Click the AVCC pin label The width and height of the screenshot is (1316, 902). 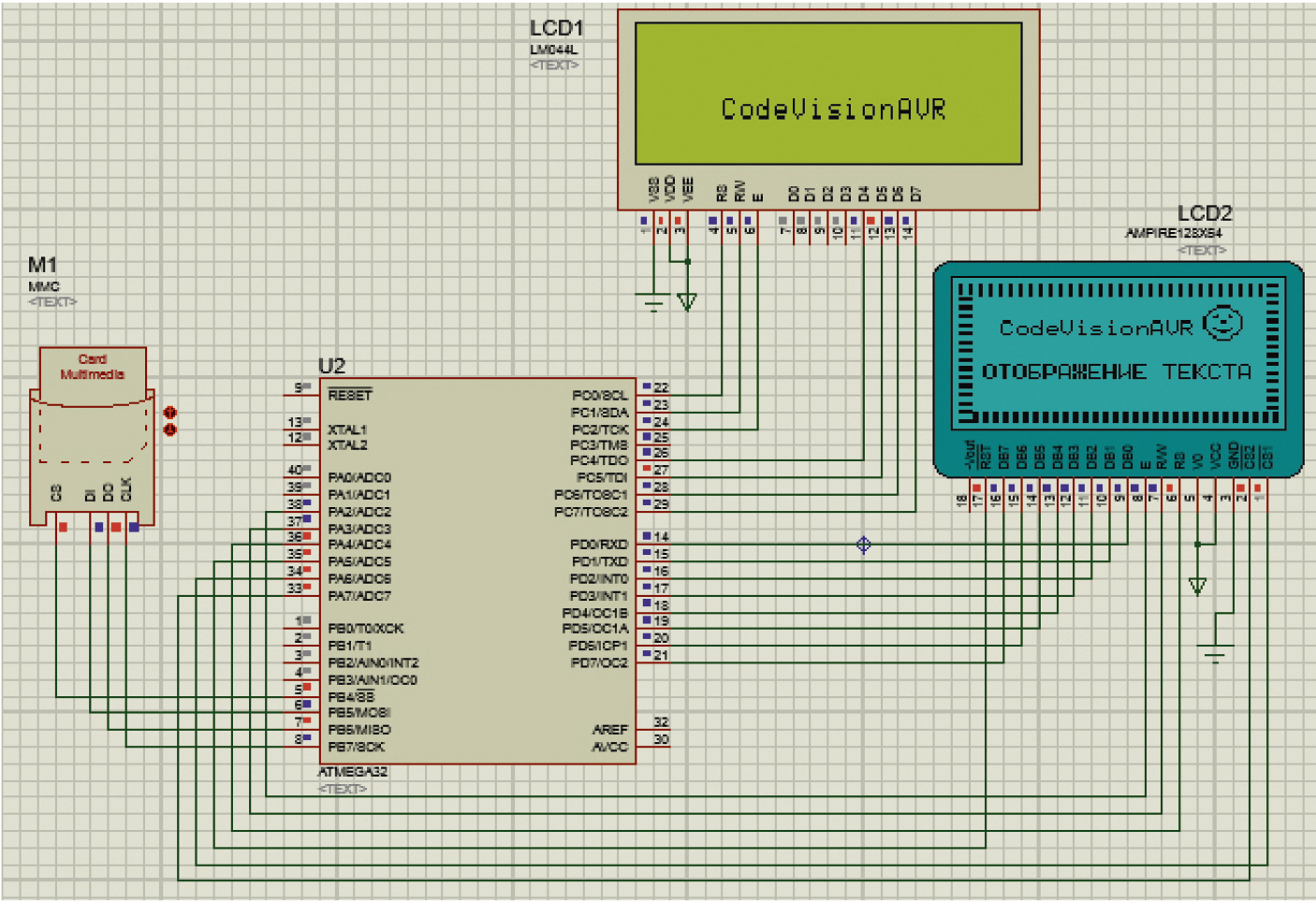coord(610,747)
